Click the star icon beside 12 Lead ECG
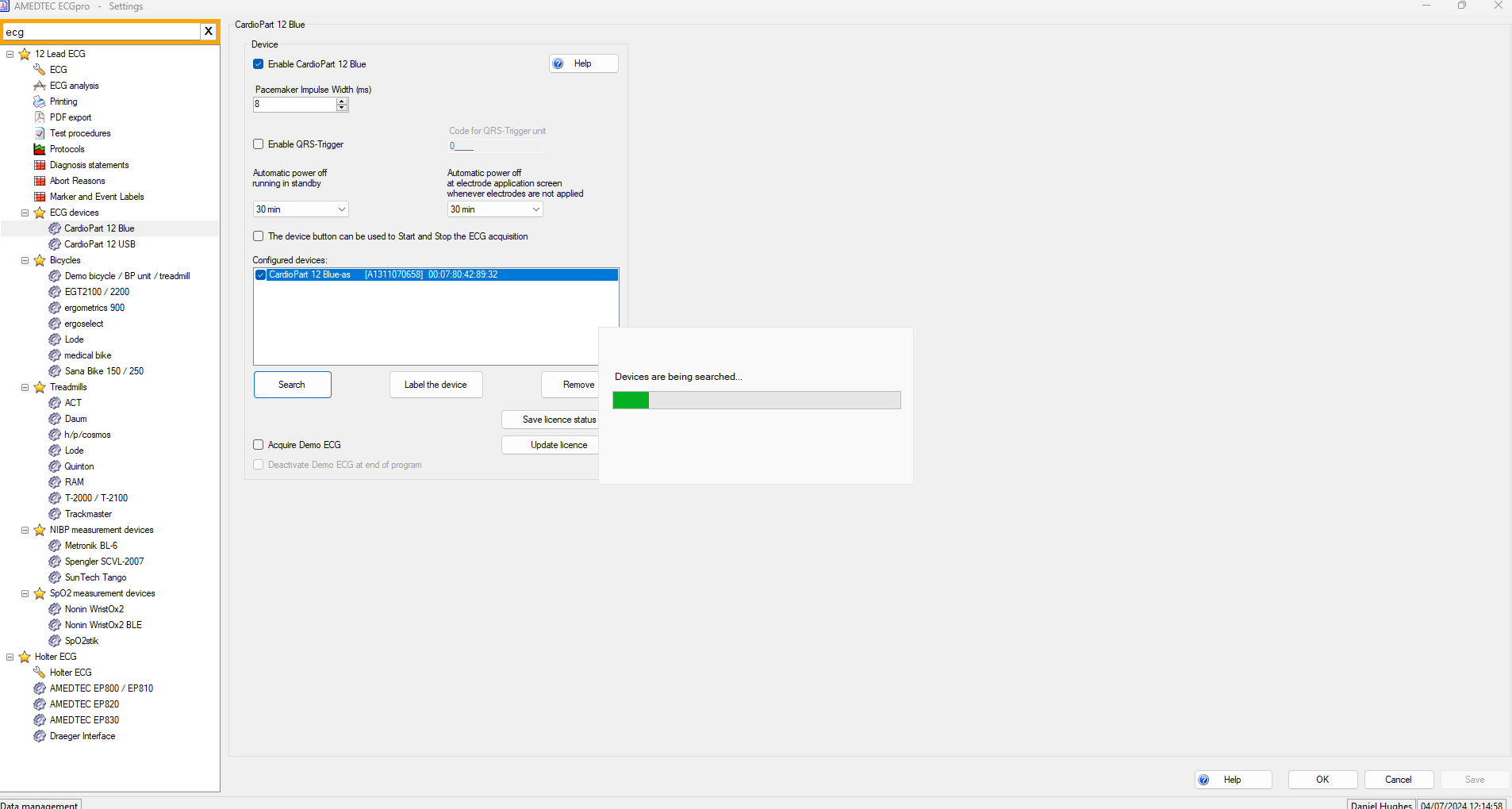1512x809 pixels. (25, 54)
